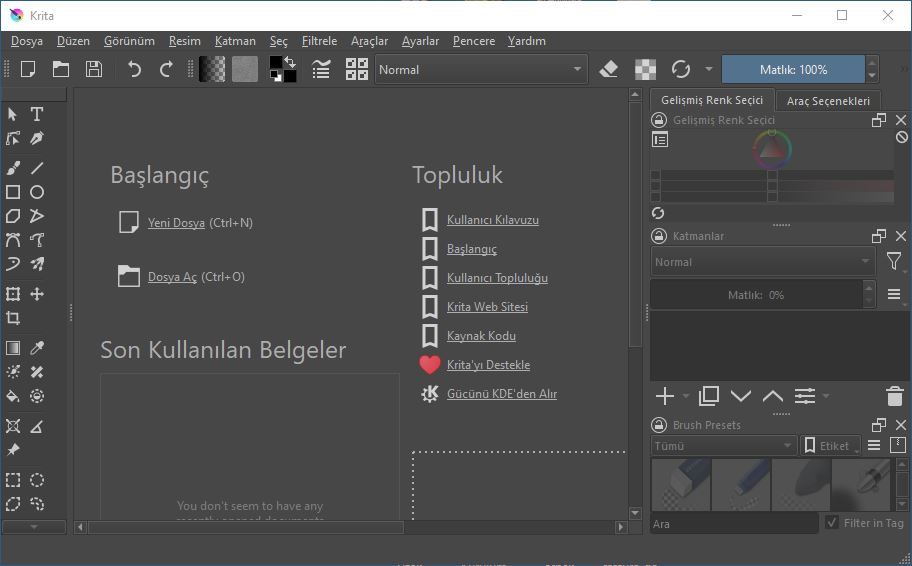The height and width of the screenshot is (566, 912).
Task: Open the Kaynak Kodu link
Action: [x=481, y=336]
